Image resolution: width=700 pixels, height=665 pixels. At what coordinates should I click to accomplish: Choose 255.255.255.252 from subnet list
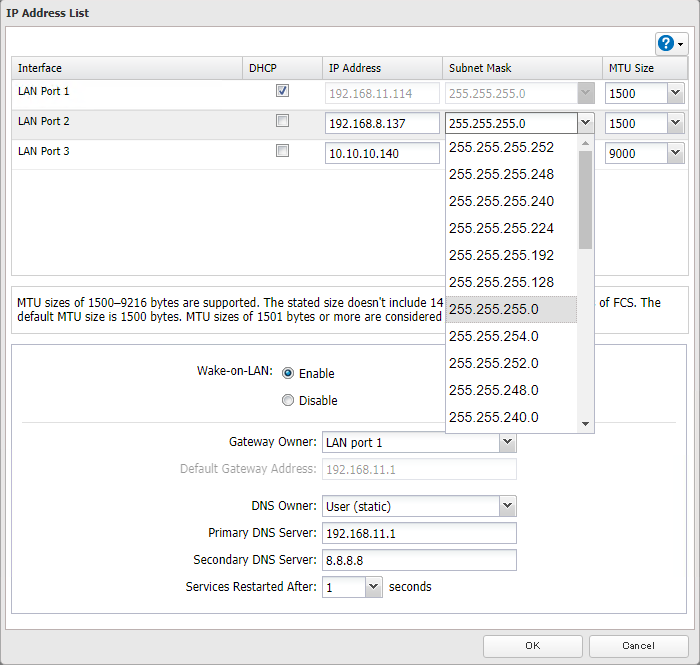point(501,147)
